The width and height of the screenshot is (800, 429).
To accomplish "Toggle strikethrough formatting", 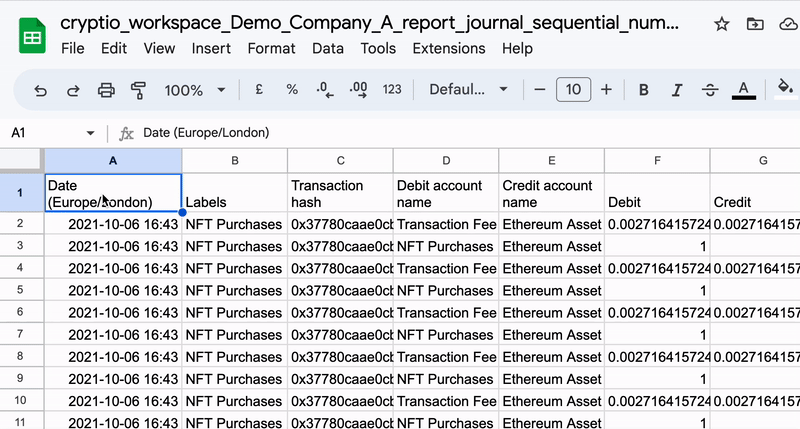I will 710,90.
